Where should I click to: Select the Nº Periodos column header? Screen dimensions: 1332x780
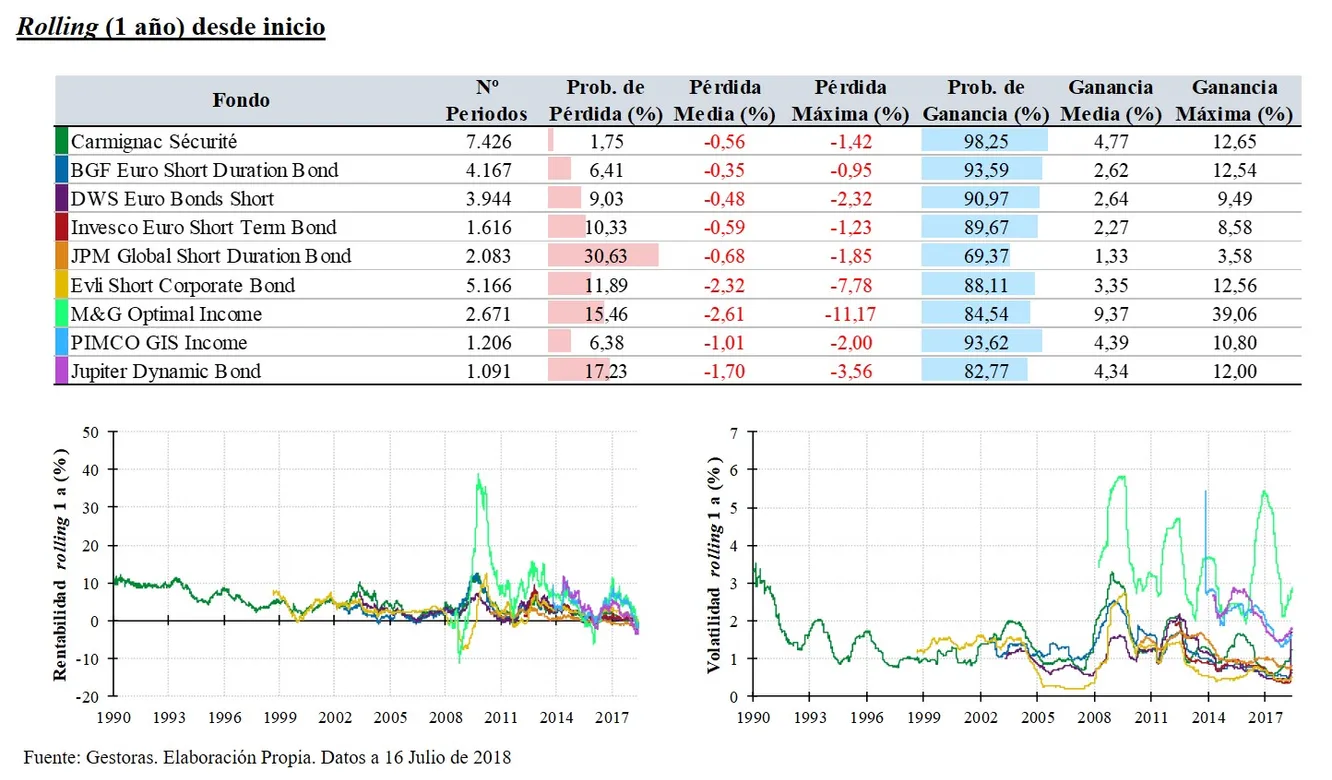(487, 101)
